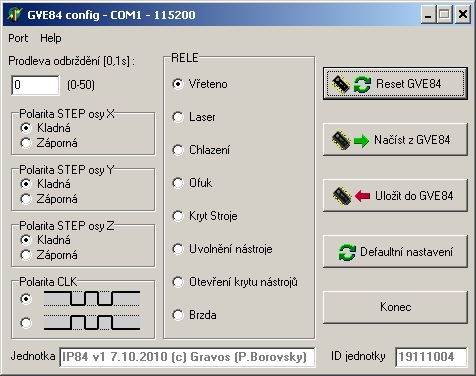476x376 pixels.
Task: Open the Help menu
Action: pos(51,38)
